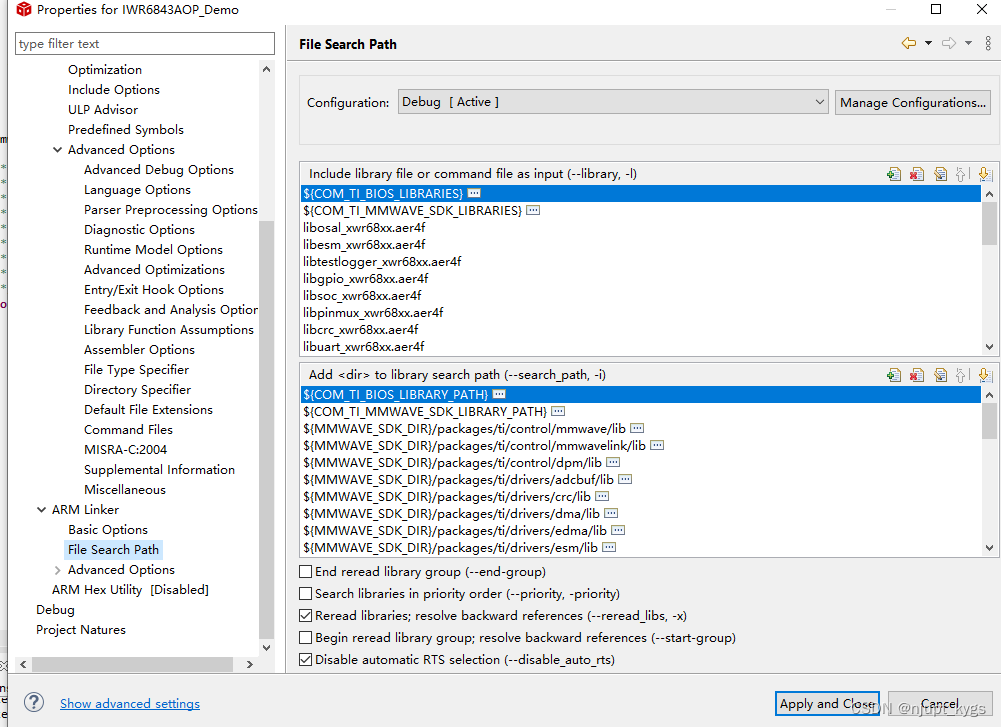
Task: Collapse the ARM Linker tree node
Action: point(41,509)
